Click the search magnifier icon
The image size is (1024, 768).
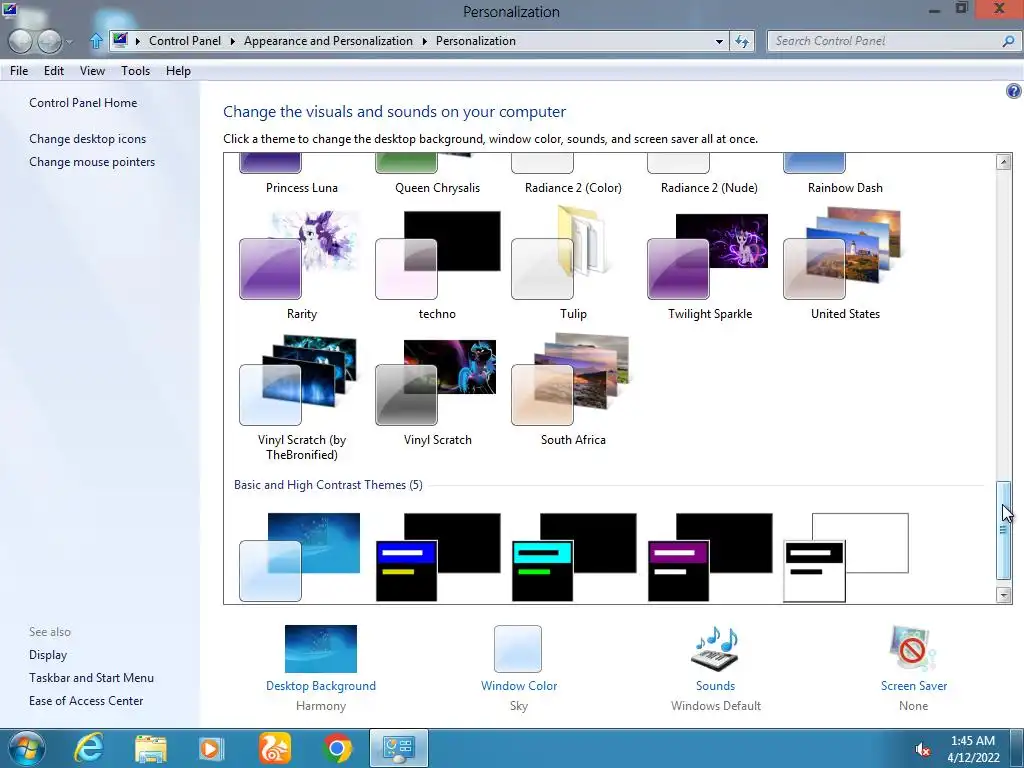pyautogui.click(x=1008, y=41)
